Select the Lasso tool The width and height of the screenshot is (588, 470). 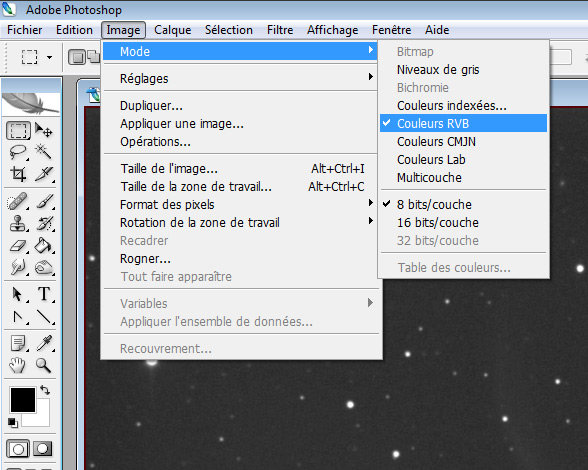pyautogui.click(x=18, y=152)
